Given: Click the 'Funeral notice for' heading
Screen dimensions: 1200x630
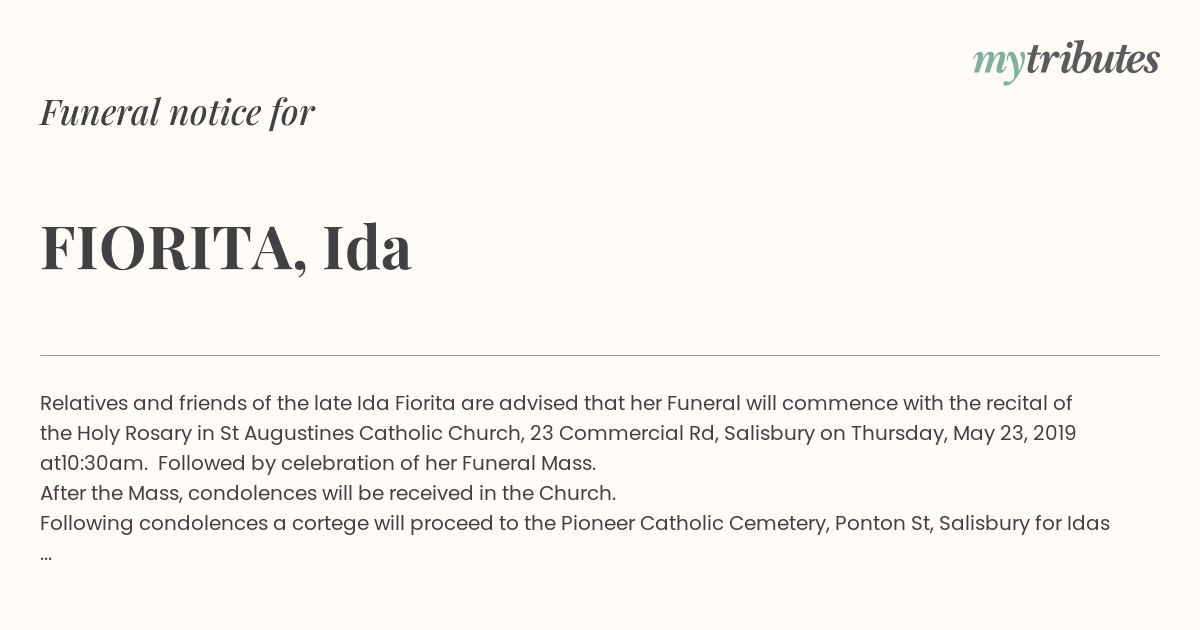Looking at the screenshot, I should coord(177,112).
